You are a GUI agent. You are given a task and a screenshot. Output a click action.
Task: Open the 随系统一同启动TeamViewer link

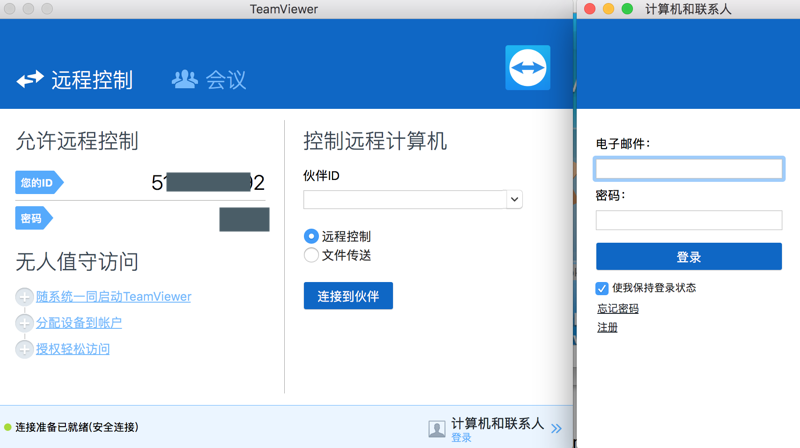[113, 296]
